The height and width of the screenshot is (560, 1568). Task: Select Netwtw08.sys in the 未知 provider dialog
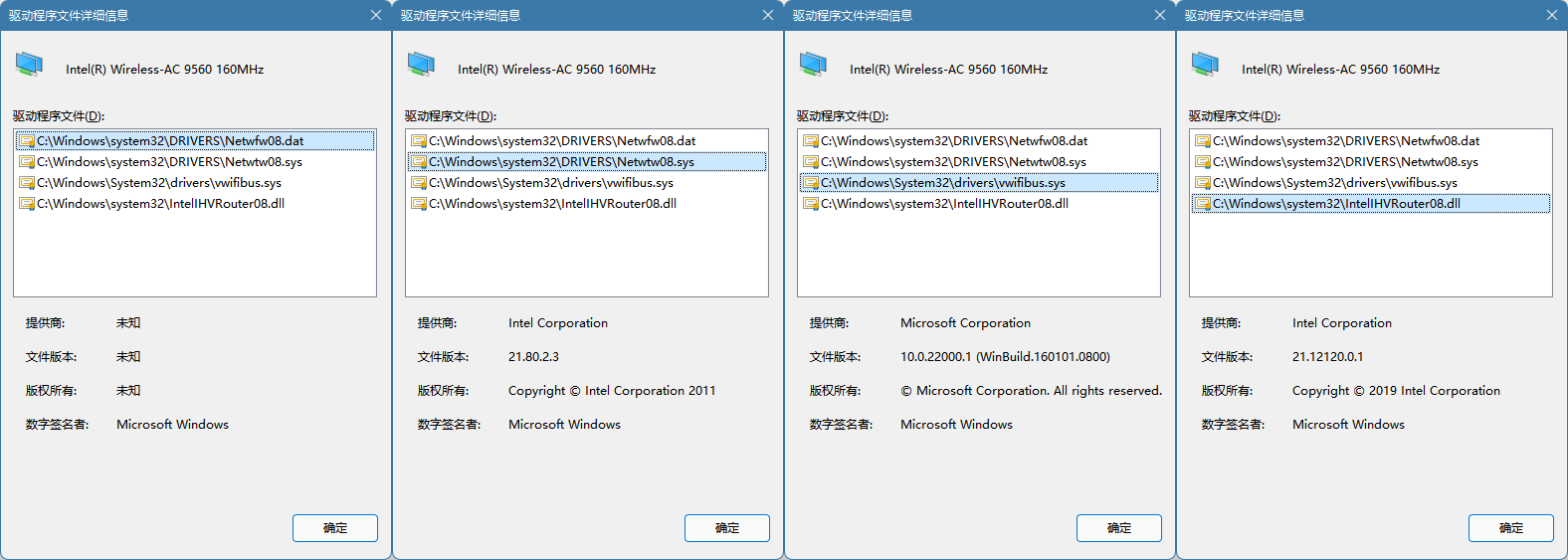[x=169, y=162]
